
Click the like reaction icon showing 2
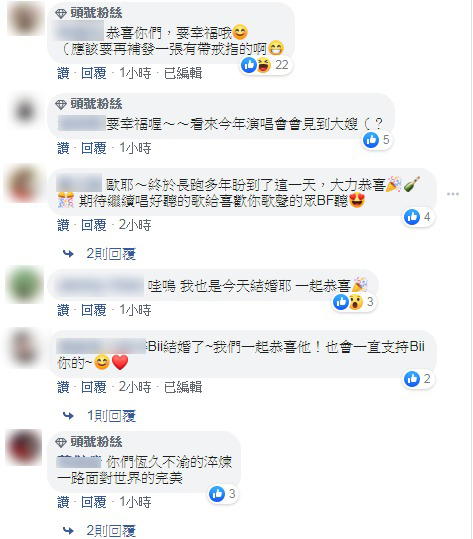pos(412,379)
